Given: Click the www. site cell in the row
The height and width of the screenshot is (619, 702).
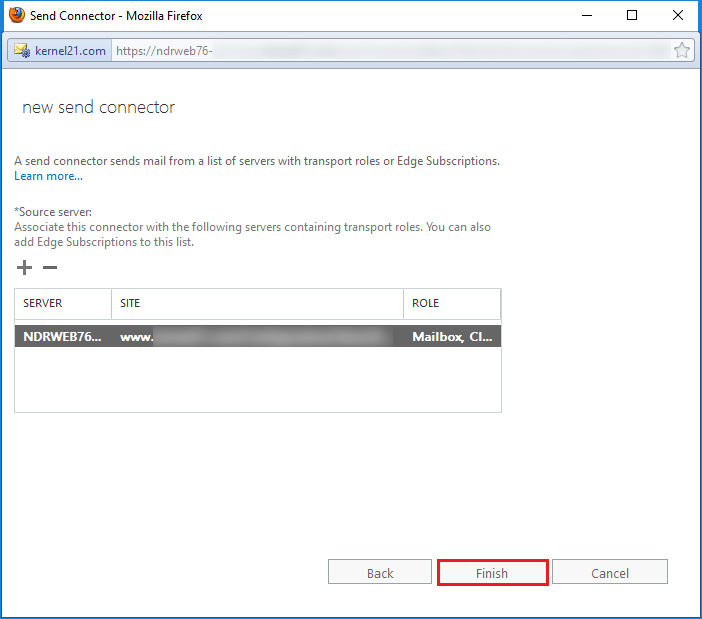Looking at the screenshot, I should click(257, 336).
